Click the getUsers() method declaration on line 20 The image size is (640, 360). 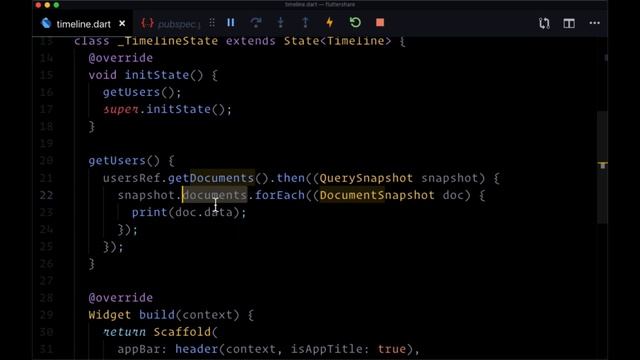(124, 160)
